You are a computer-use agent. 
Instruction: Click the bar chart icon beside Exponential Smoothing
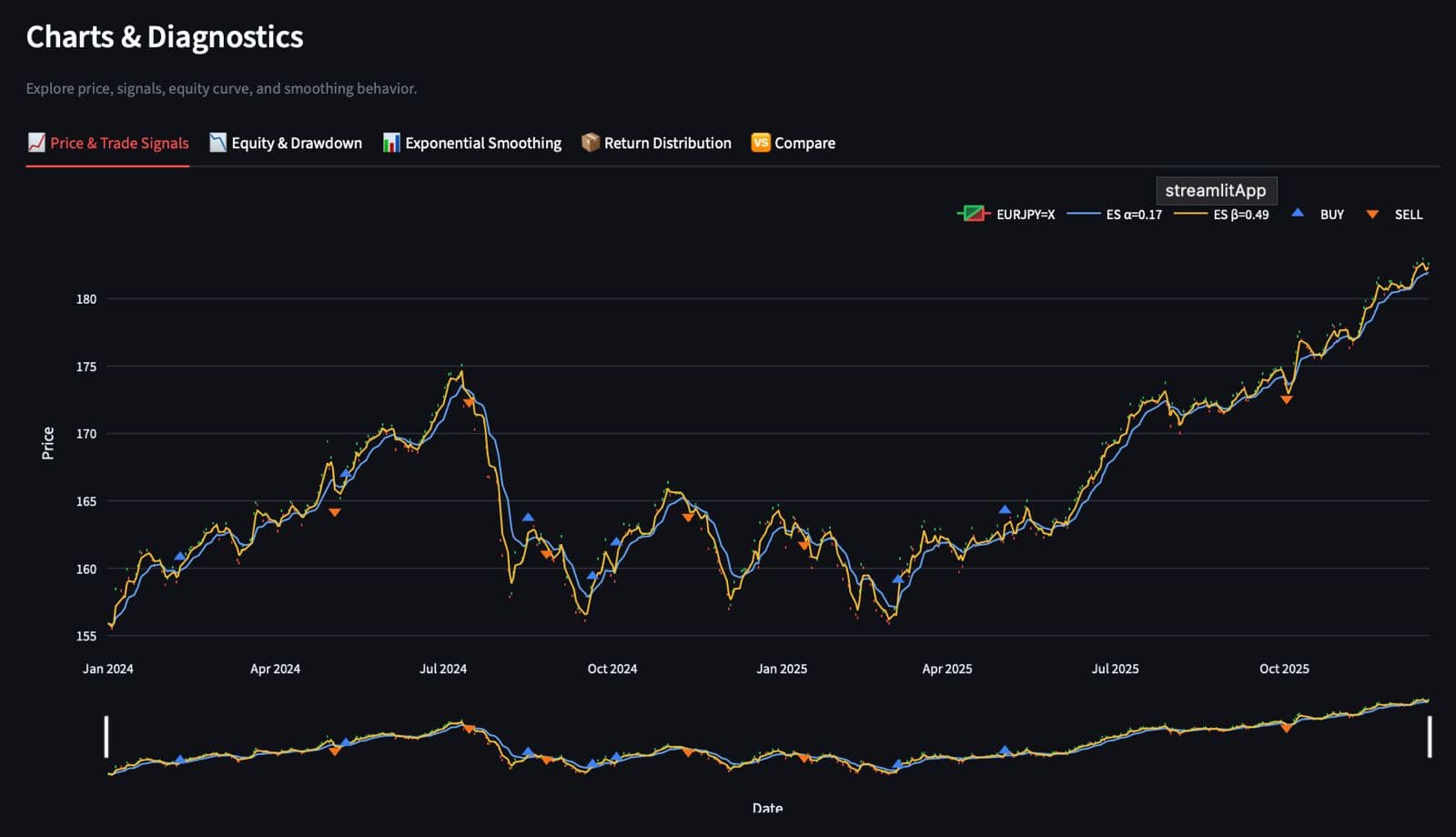tap(391, 143)
